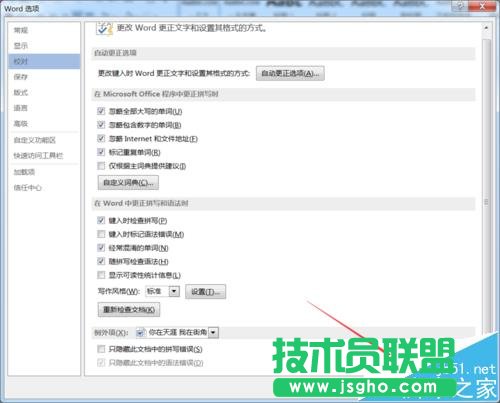Viewport: 500px width, 403px height.
Task: Click the 设置(T)... settings button
Action: [205, 292]
